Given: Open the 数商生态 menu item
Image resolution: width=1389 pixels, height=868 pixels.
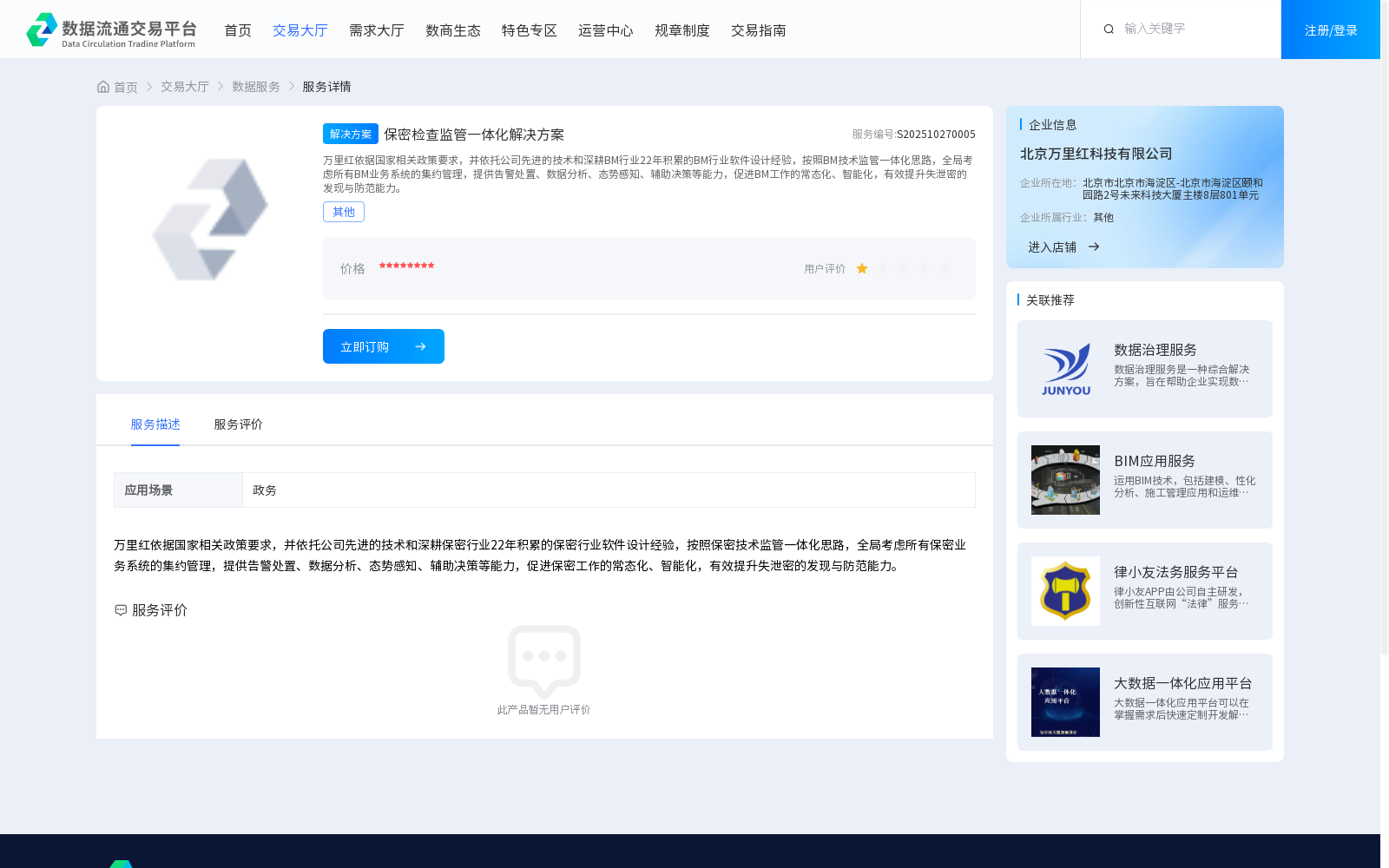Looking at the screenshot, I should tap(453, 30).
